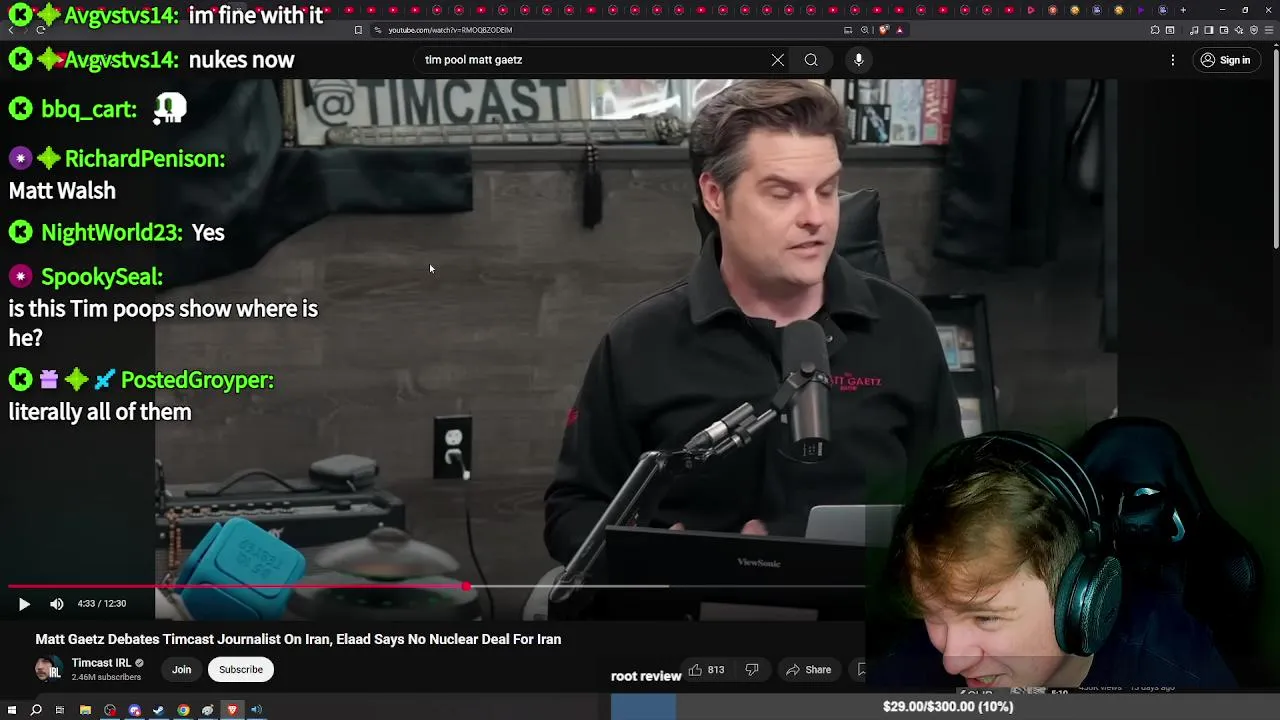Click the Join channel button
Screen dimensions: 1280x720
click(x=181, y=669)
